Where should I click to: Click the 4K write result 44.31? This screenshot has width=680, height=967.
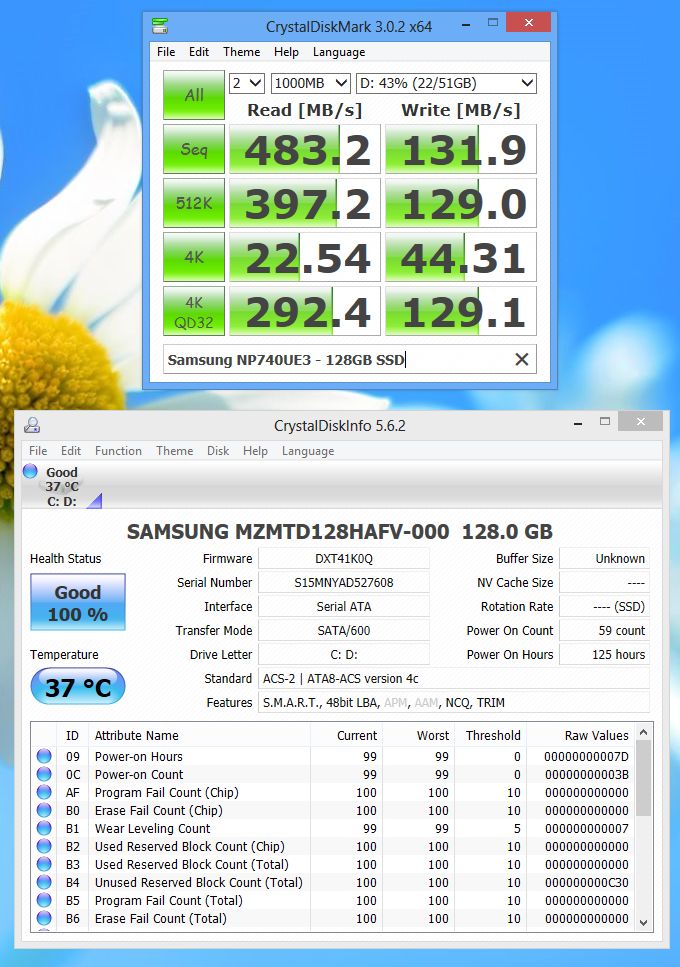(461, 257)
